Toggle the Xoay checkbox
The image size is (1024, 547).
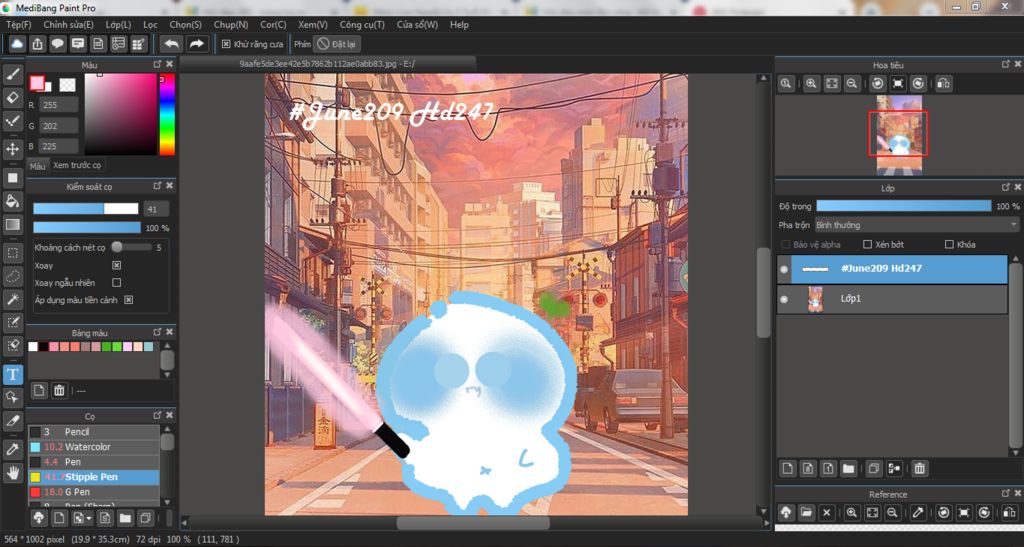click(x=116, y=265)
